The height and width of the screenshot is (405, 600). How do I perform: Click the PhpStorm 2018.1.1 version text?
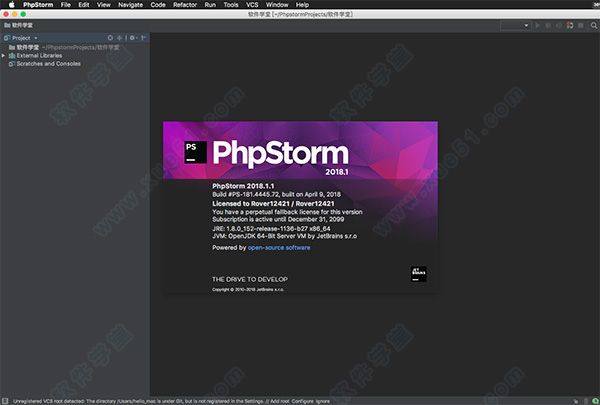coord(243,186)
